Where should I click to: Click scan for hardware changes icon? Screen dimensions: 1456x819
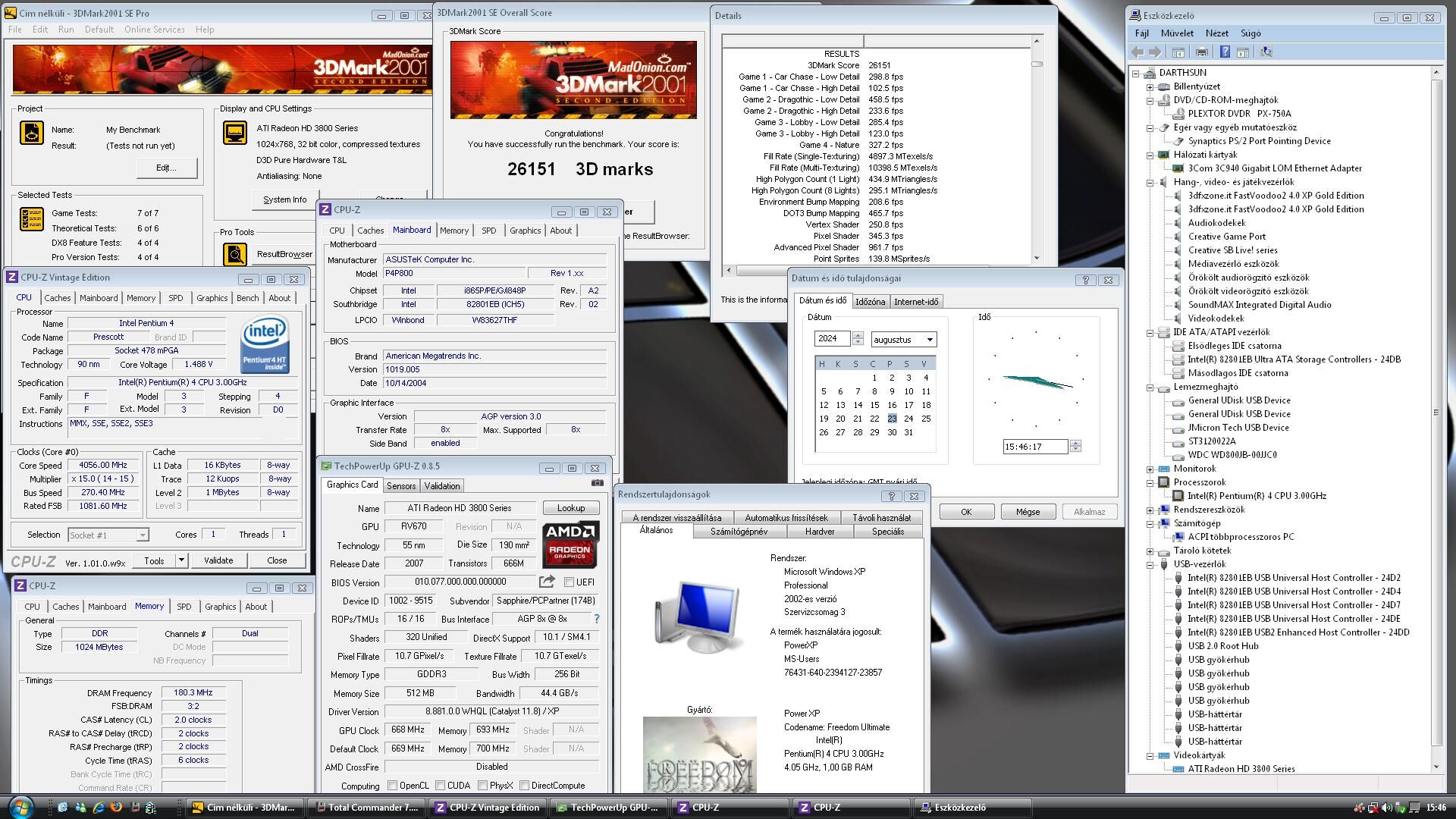(x=1266, y=52)
